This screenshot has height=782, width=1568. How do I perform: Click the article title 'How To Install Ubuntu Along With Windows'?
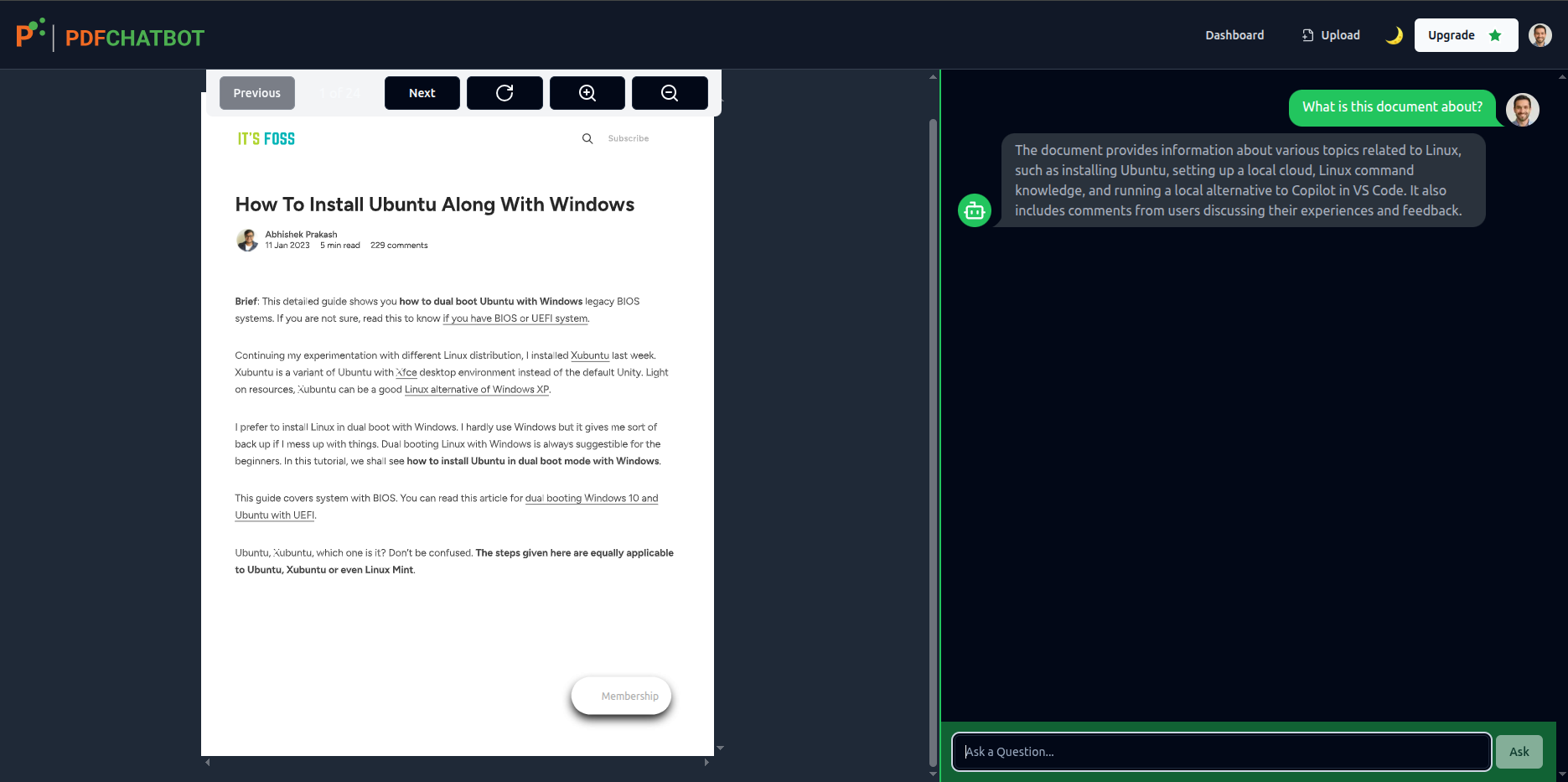click(x=435, y=205)
